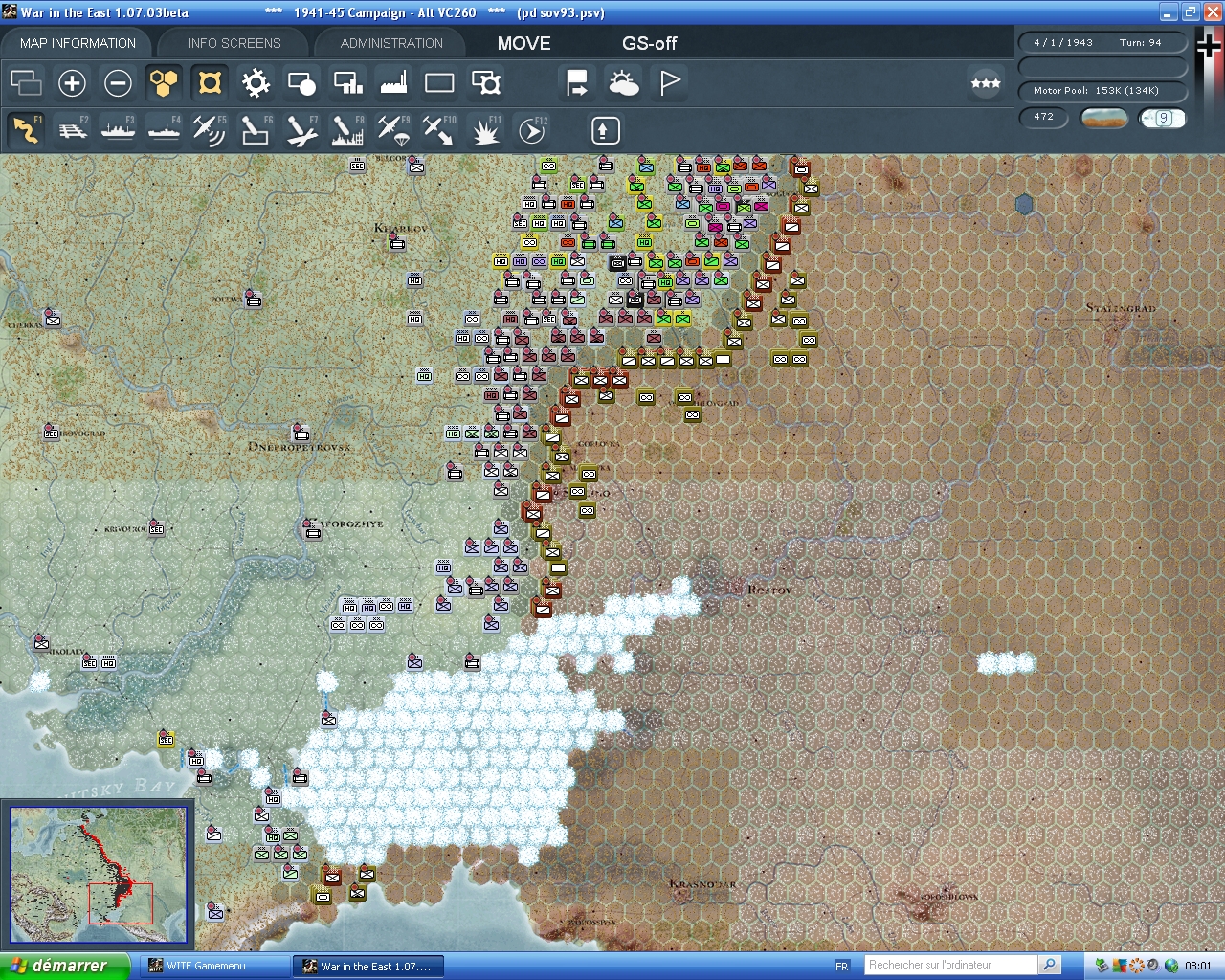The width and height of the screenshot is (1225, 980).
Task: Click the Rostov city label
Action: pos(768,590)
